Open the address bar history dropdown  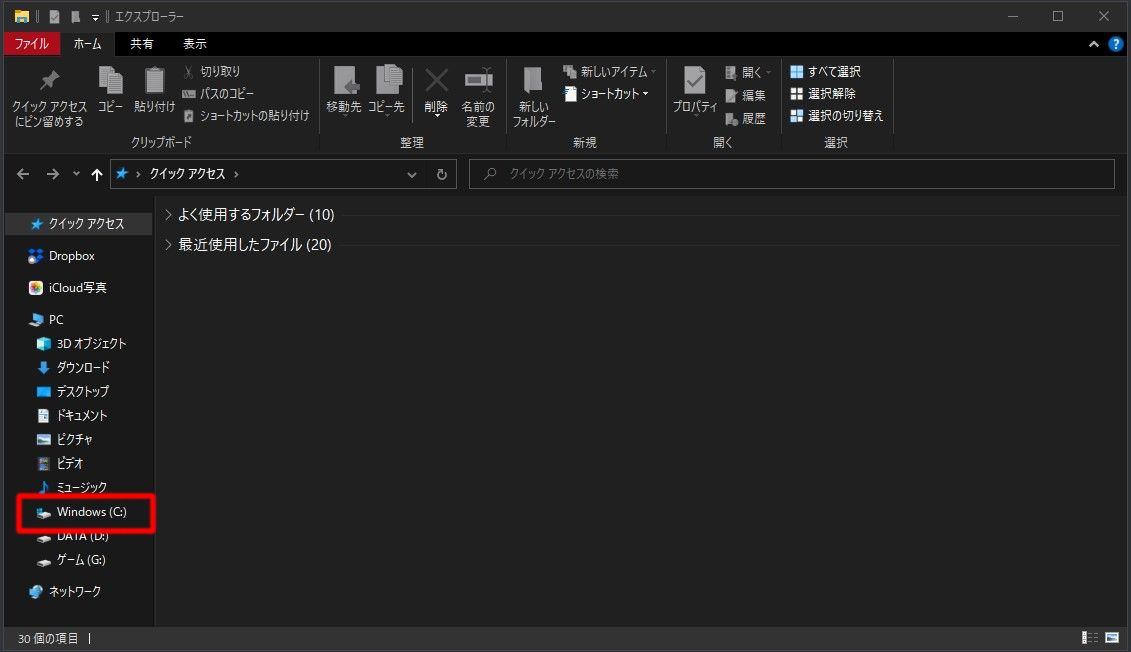[412, 174]
